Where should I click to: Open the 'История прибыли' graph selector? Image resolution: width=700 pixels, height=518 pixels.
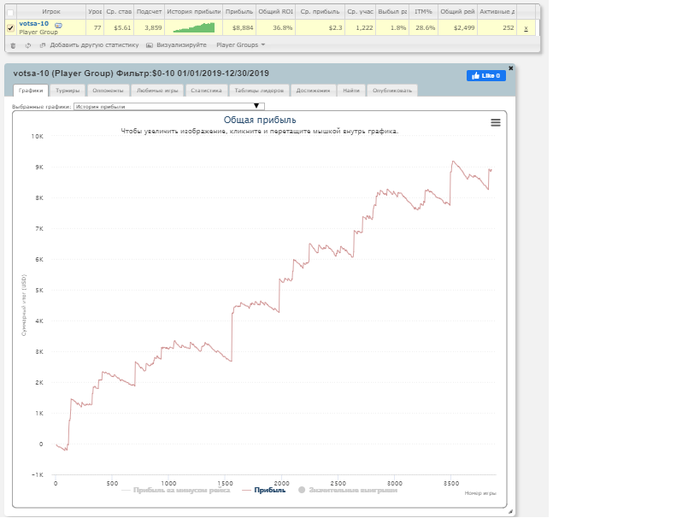[169, 106]
